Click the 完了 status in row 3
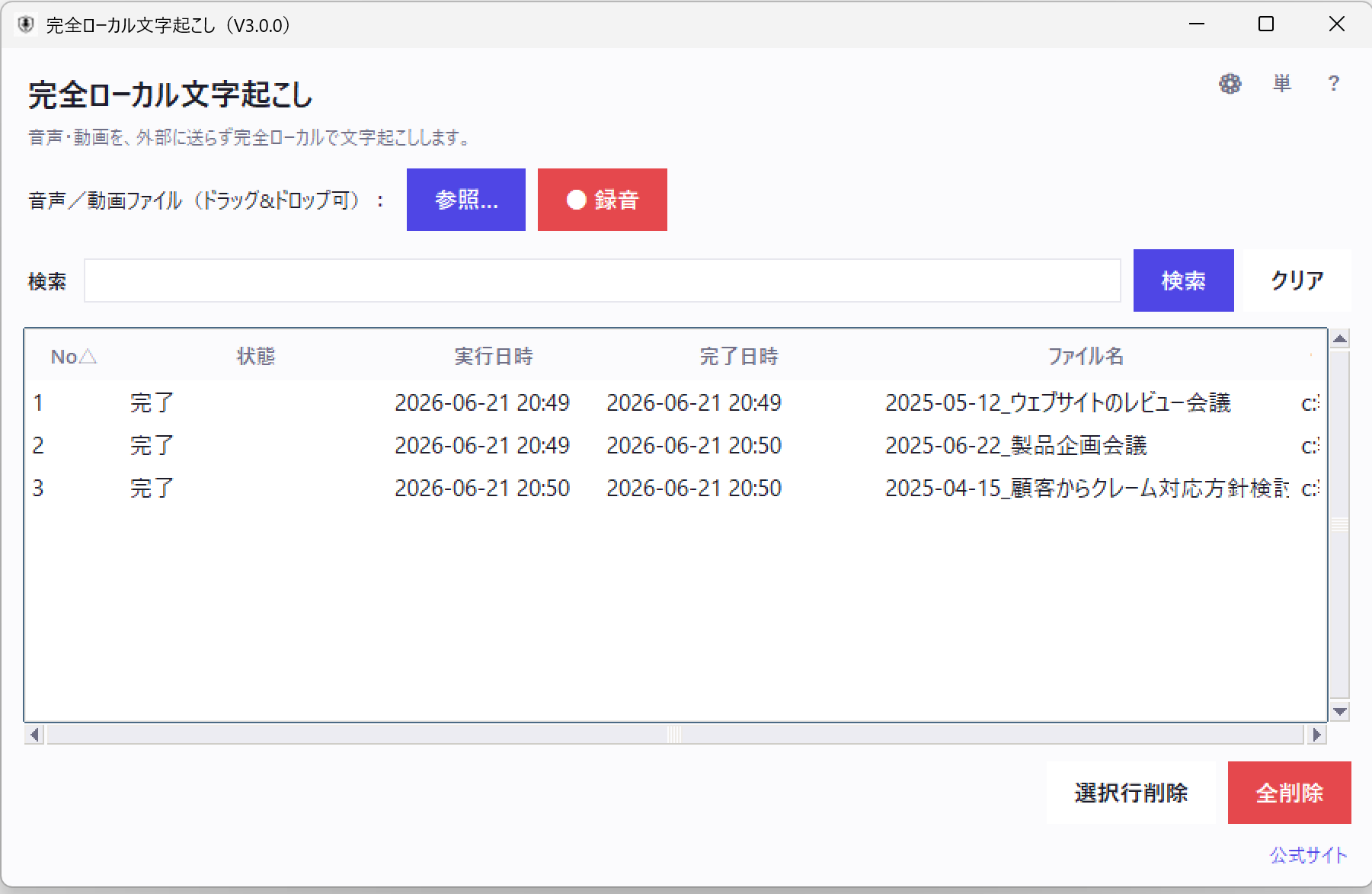 (152, 488)
